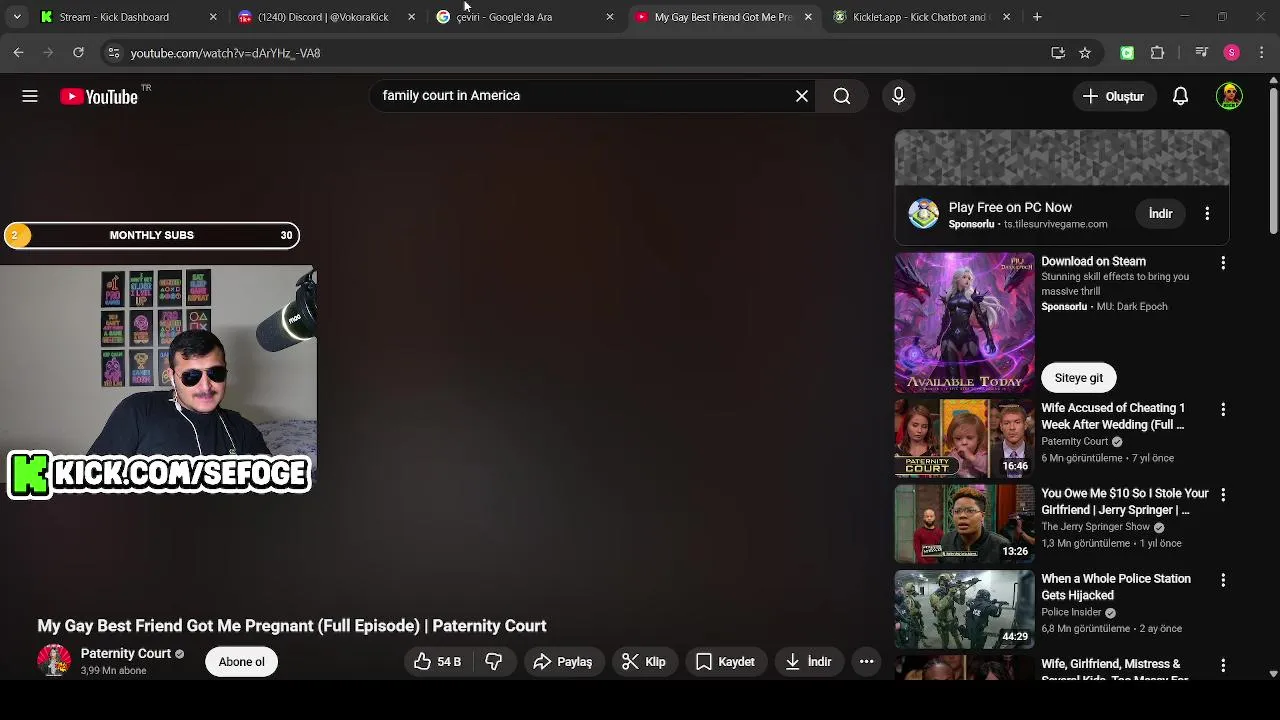Open the media control toolbar icon
The width and height of the screenshot is (1280, 720).
tap(1202, 53)
